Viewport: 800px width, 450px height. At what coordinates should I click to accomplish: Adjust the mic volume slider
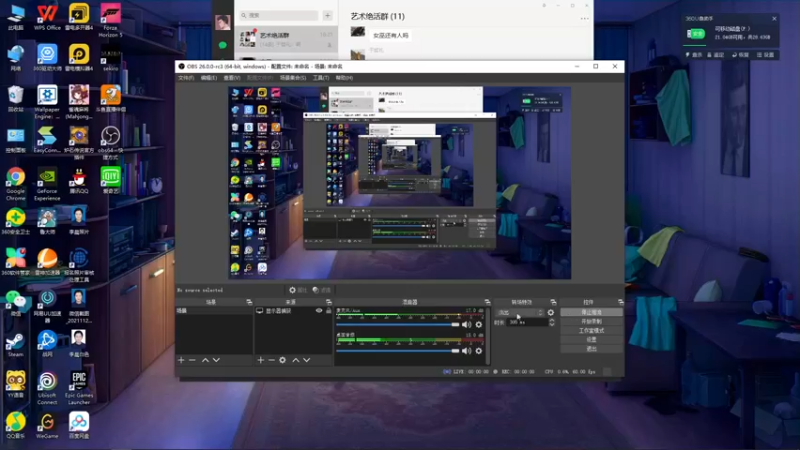point(398,324)
